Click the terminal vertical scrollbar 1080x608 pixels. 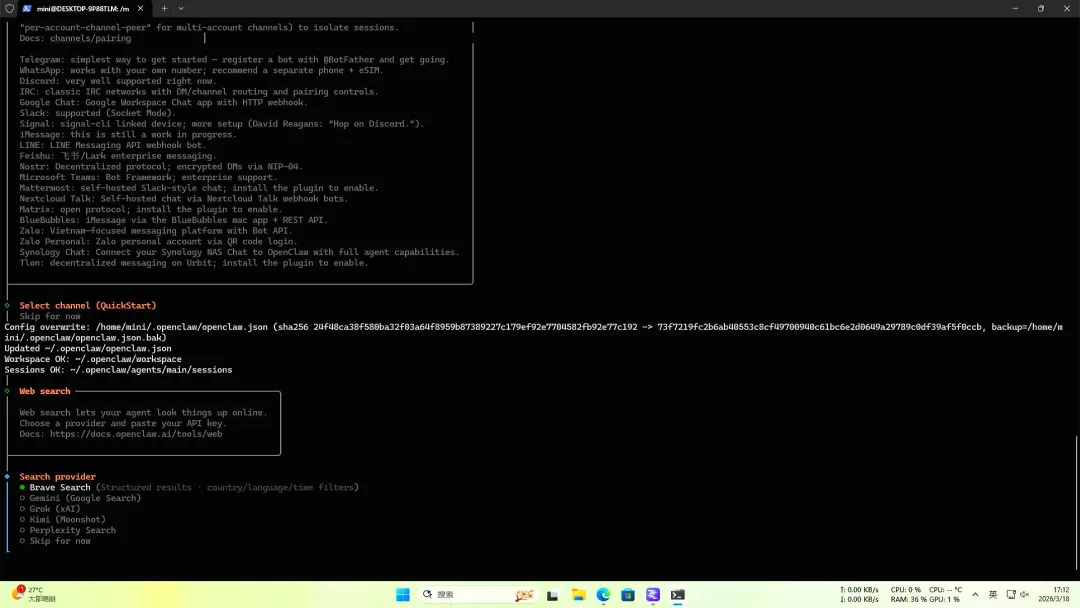click(1076, 503)
